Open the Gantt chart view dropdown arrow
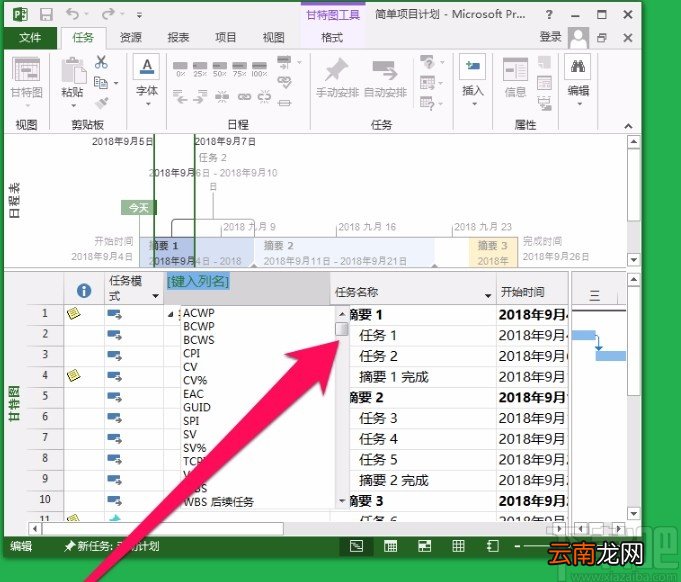 tap(27, 106)
